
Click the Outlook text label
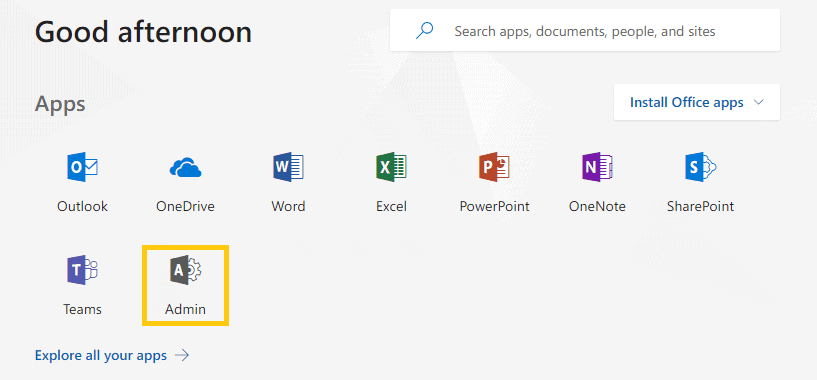click(82, 206)
